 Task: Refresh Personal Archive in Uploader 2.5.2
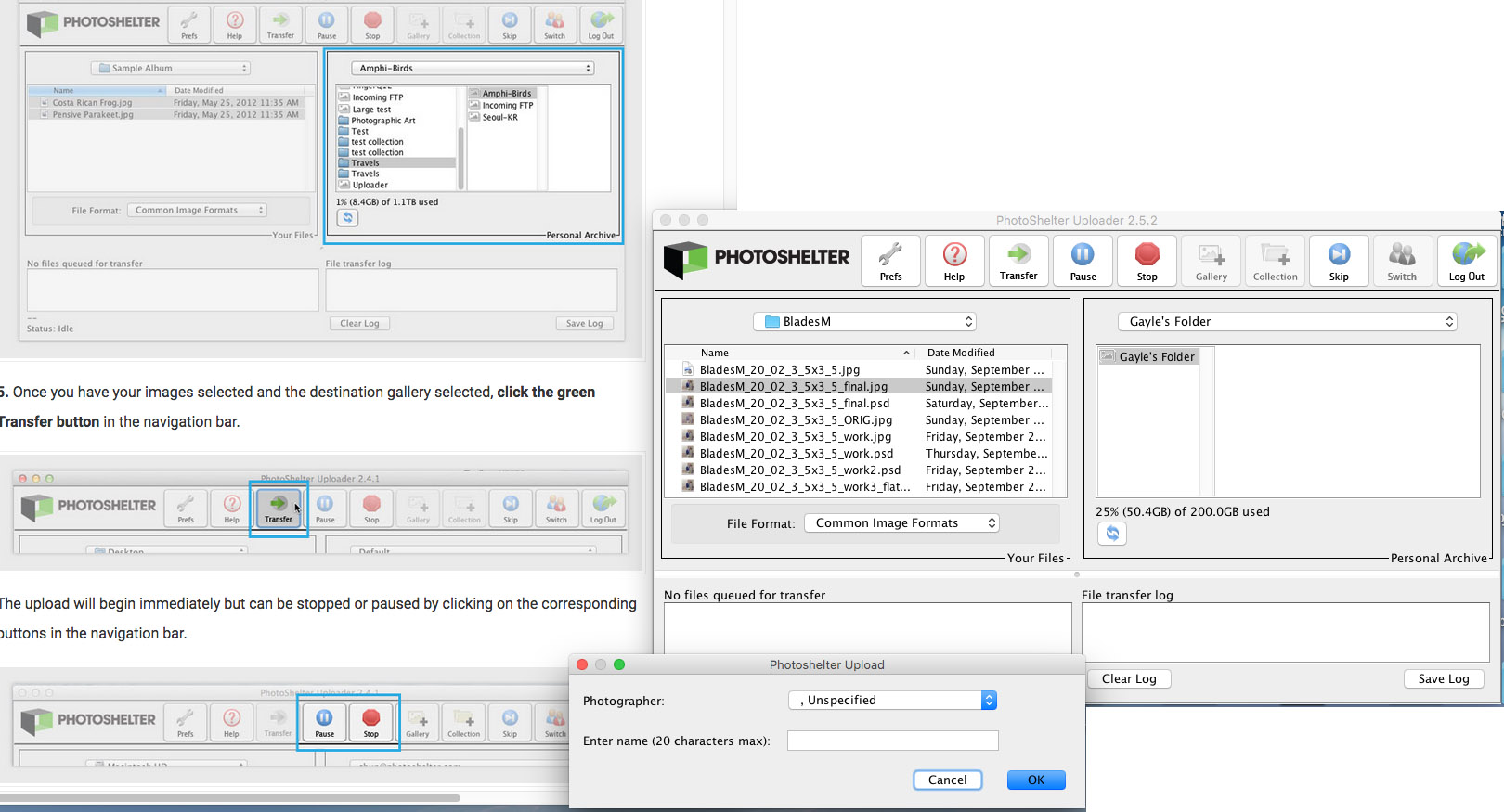coord(1112,534)
